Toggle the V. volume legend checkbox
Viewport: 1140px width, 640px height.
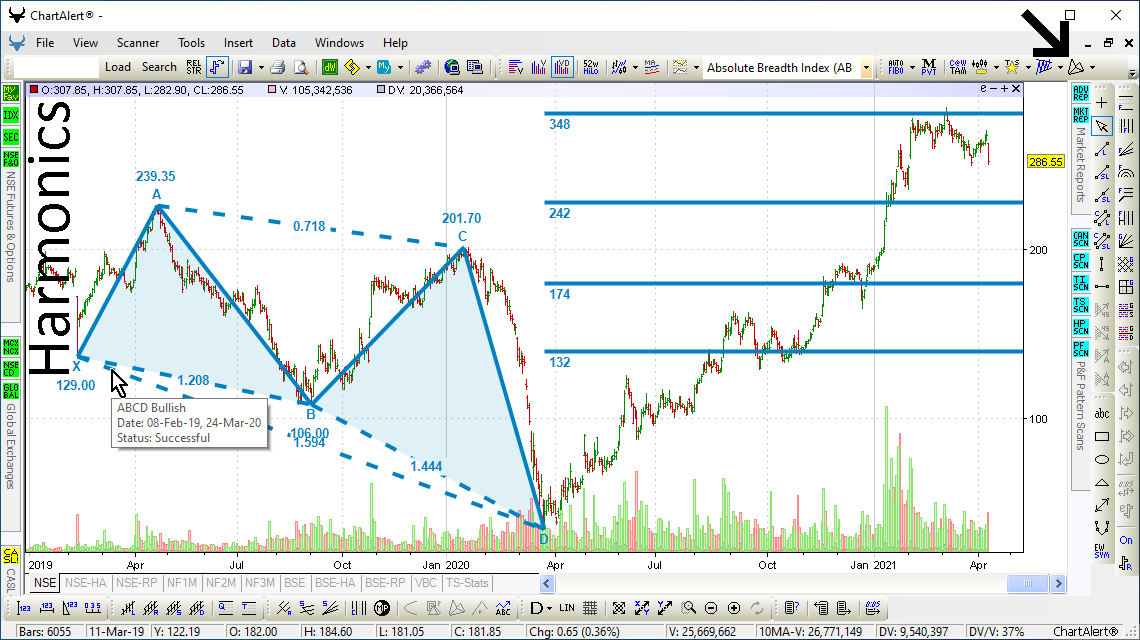click(272, 89)
